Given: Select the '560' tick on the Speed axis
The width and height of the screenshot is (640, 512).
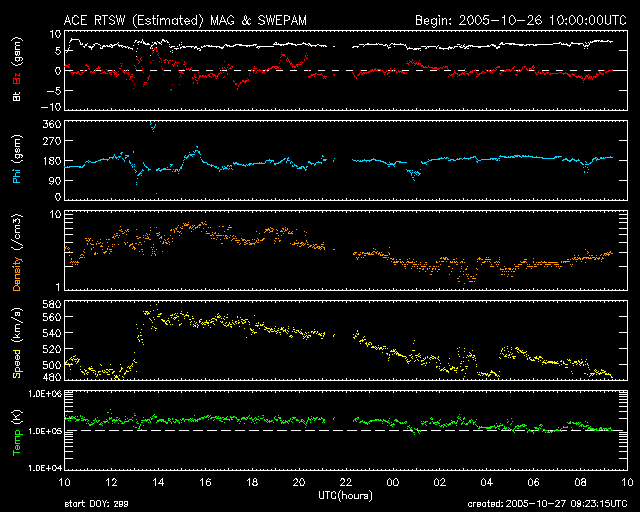Looking at the screenshot, I should pyautogui.click(x=52, y=317).
